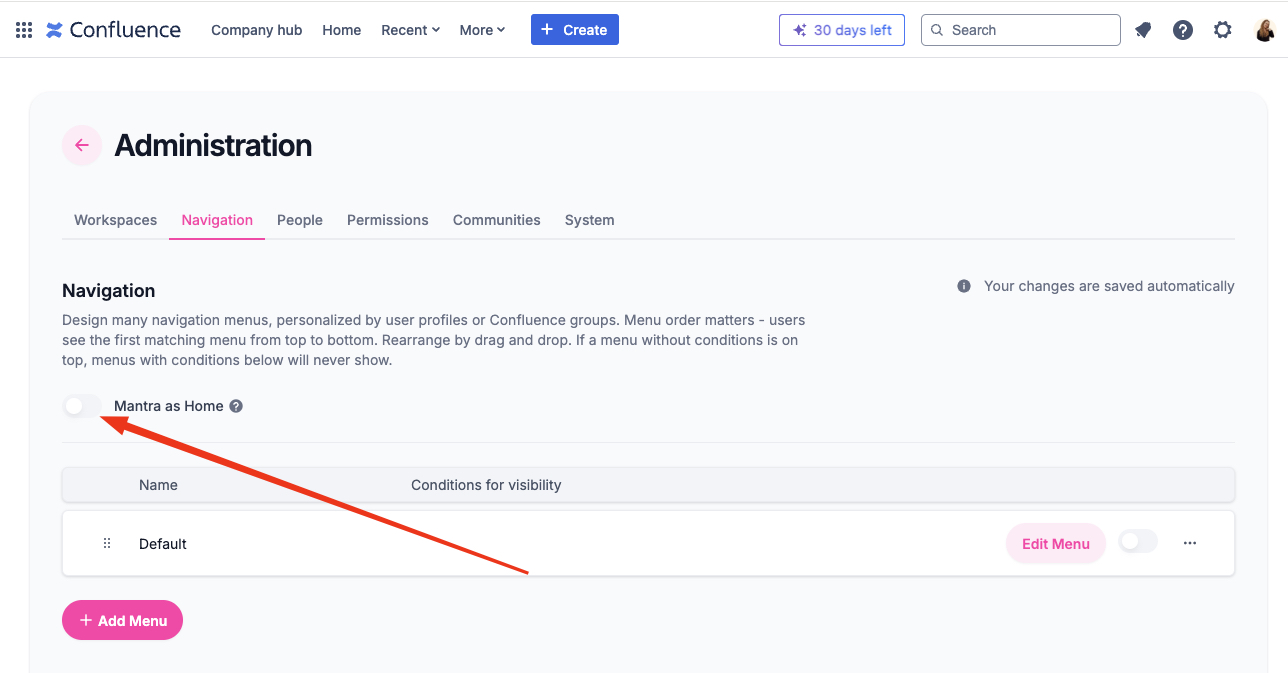Screen dimensions: 1288x673
Task: Open the System tab
Action: pos(589,220)
